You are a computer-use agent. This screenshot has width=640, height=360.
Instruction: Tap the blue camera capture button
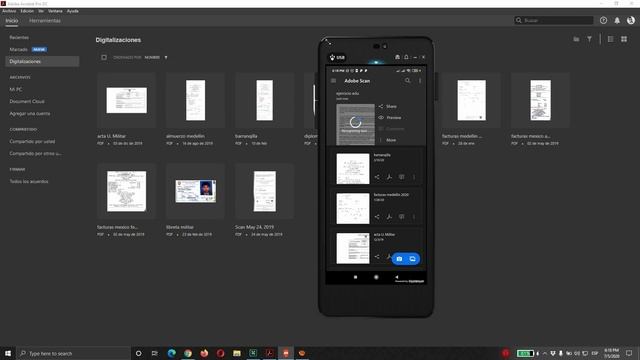tap(399, 259)
